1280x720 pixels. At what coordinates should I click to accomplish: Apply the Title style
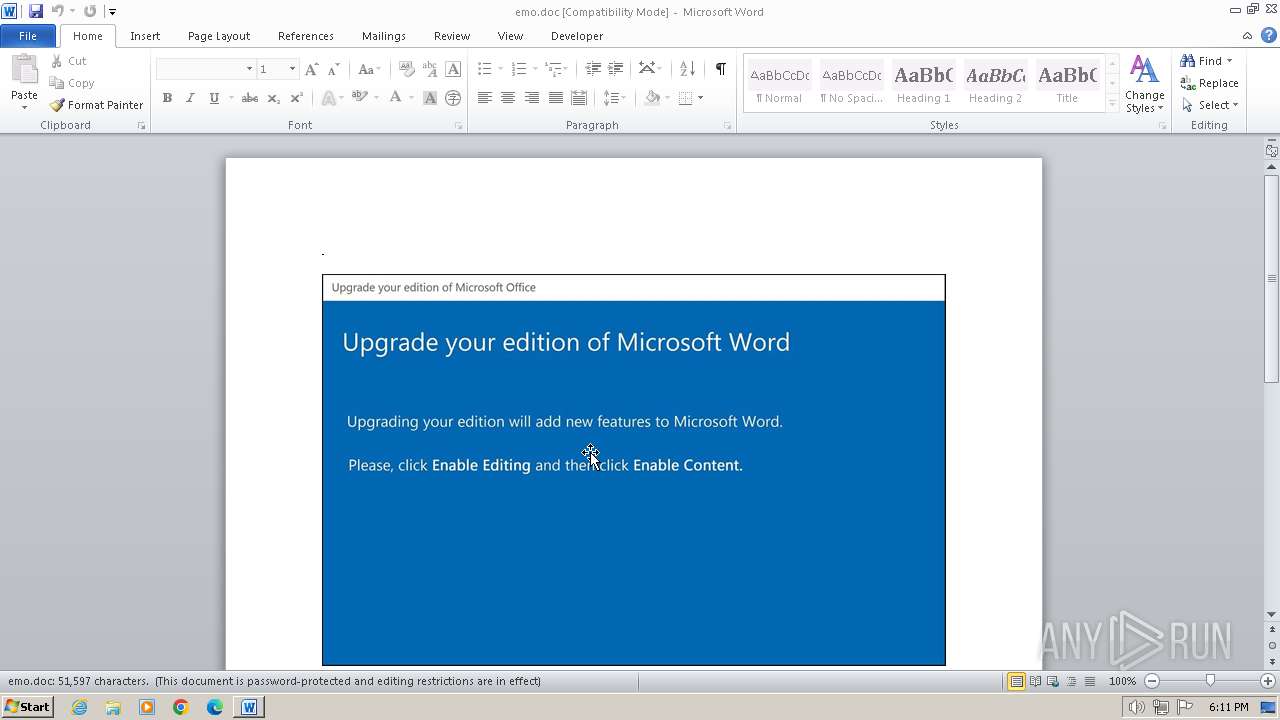pos(1067,83)
